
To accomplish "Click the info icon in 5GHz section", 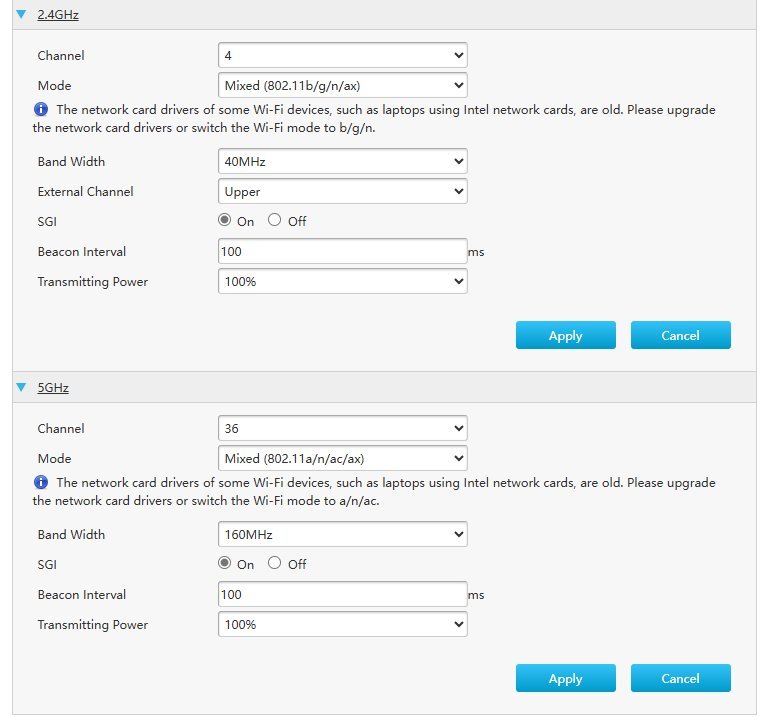I will tap(40, 483).
